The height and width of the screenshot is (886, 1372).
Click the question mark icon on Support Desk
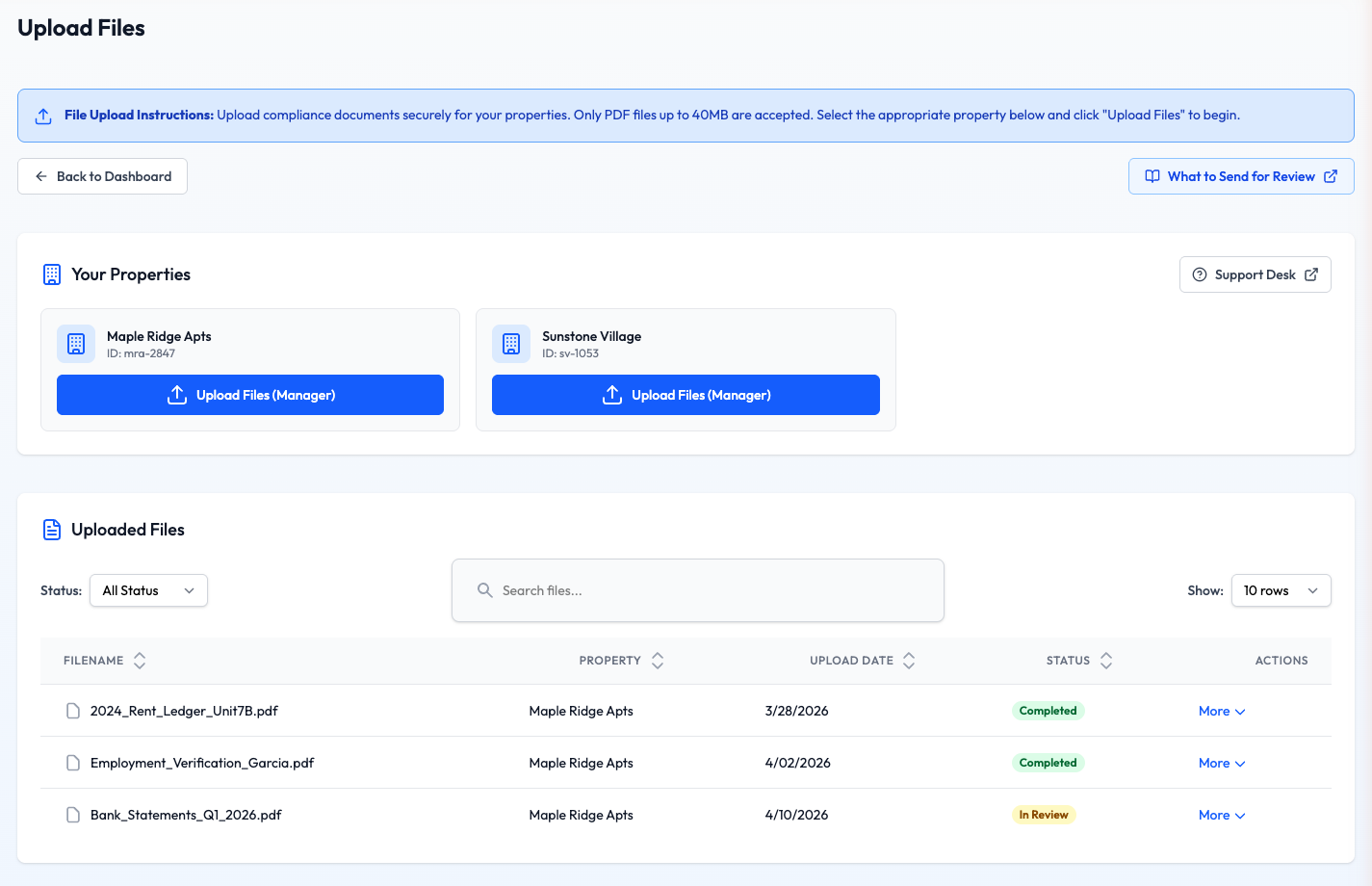pyautogui.click(x=1199, y=274)
